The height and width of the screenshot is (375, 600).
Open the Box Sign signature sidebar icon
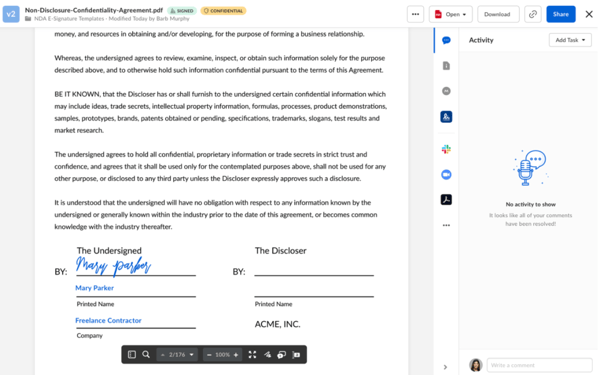(446, 117)
